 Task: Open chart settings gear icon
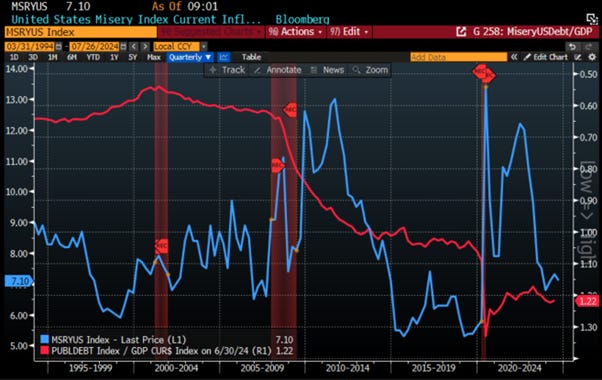pos(592,57)
